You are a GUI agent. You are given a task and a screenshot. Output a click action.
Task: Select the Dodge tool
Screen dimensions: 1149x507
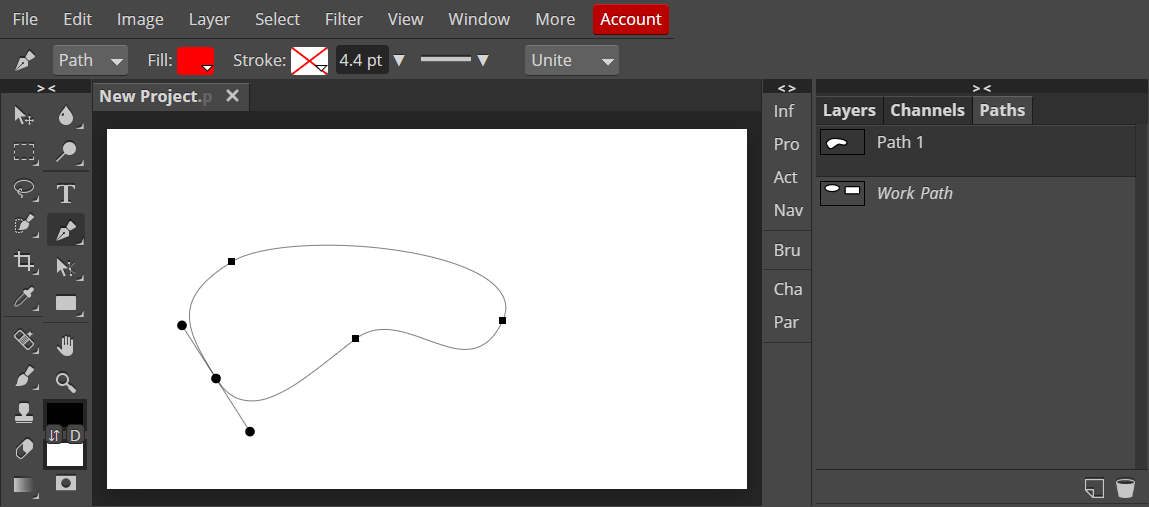coord(67,152)
